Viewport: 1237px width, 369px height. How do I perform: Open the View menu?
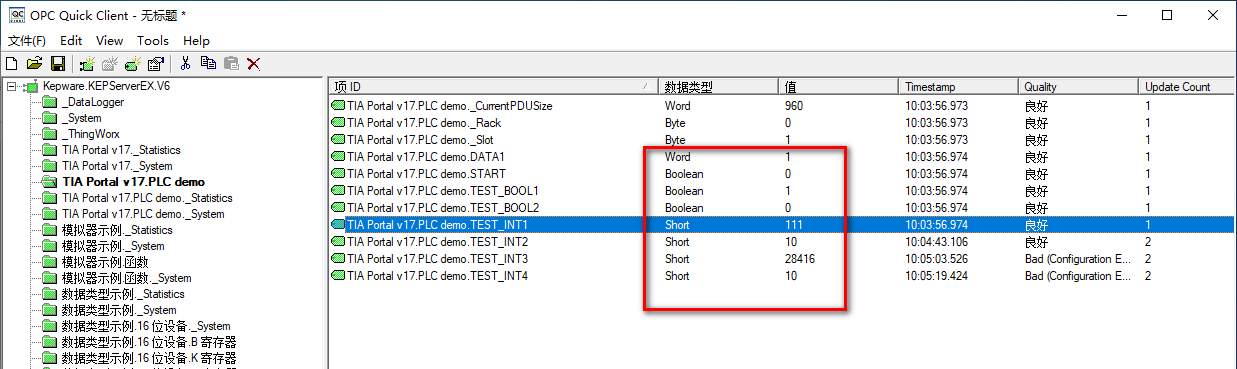tap(109, 41)
